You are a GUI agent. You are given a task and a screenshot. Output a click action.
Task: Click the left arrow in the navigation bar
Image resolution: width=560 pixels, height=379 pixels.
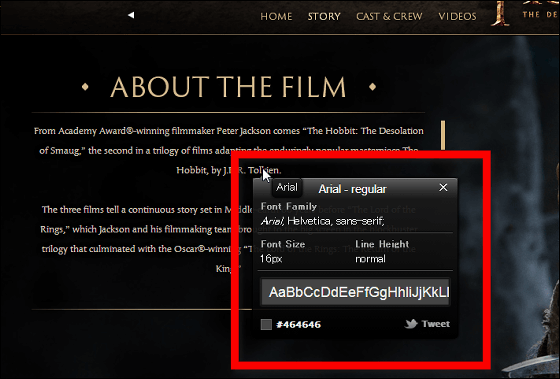131,15
